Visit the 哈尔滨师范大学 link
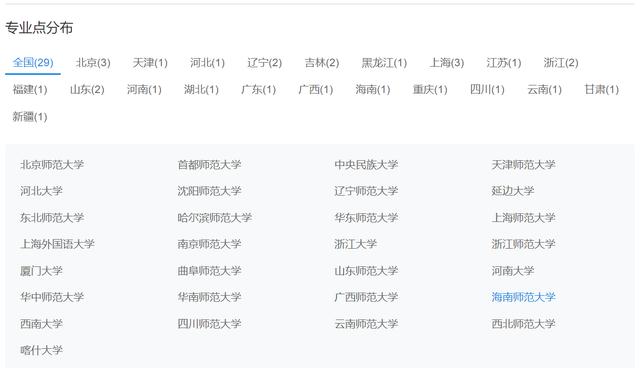 [x=214, y=217]
